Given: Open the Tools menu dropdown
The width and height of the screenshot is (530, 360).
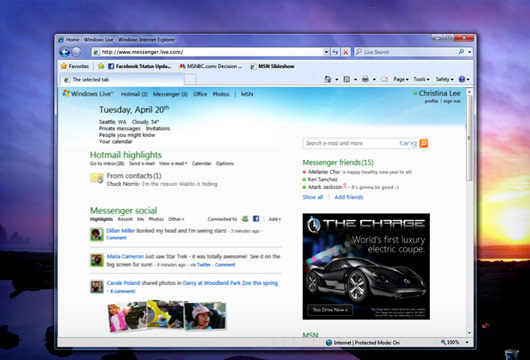Looking at the screenshot, I should tap(421, 79).
